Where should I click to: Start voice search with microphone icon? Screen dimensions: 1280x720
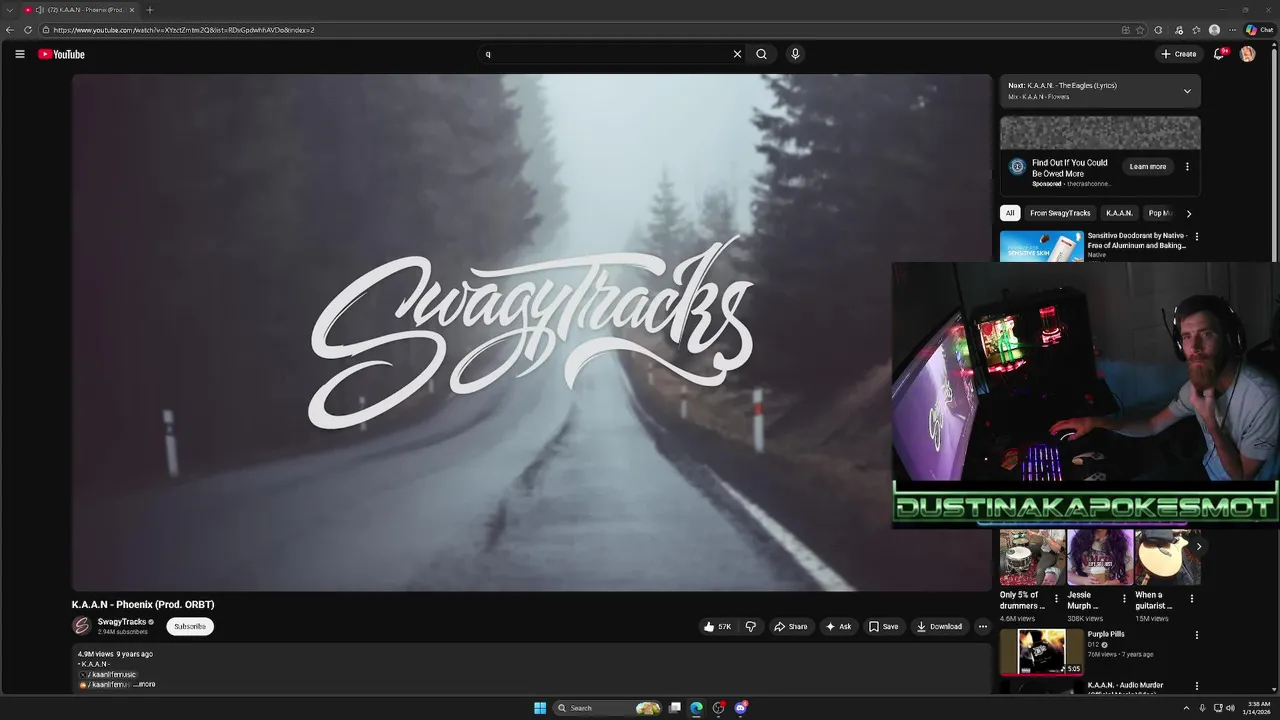pos(795,54)
